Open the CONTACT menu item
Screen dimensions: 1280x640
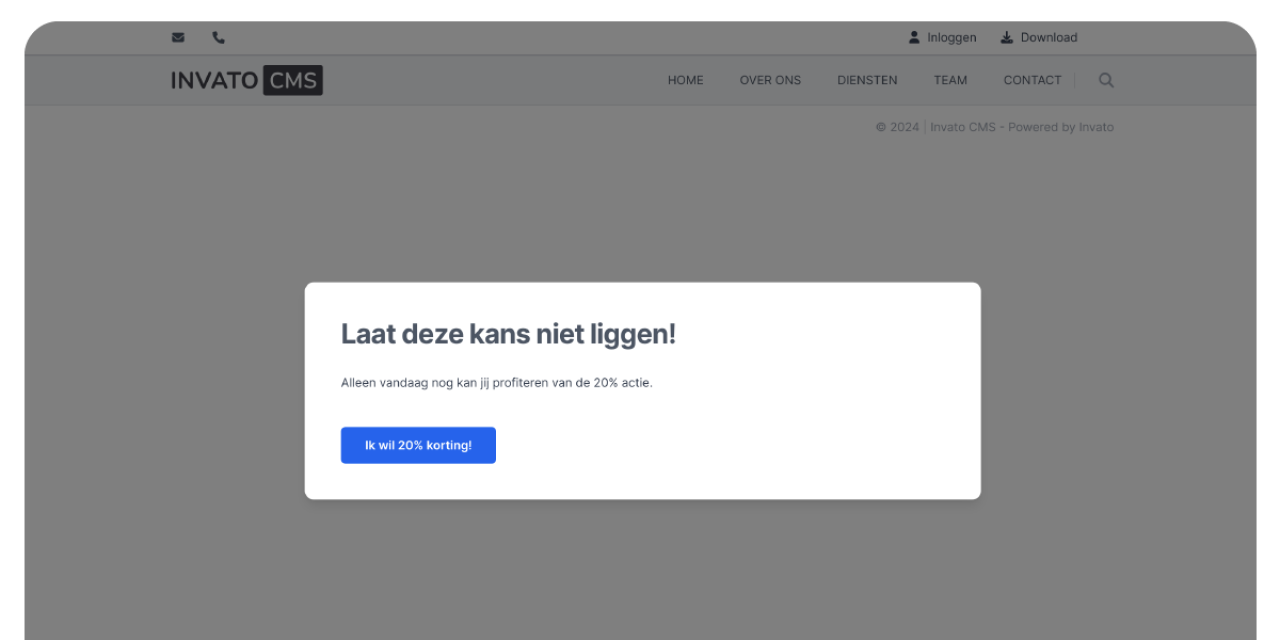[x=1032, y=81]
